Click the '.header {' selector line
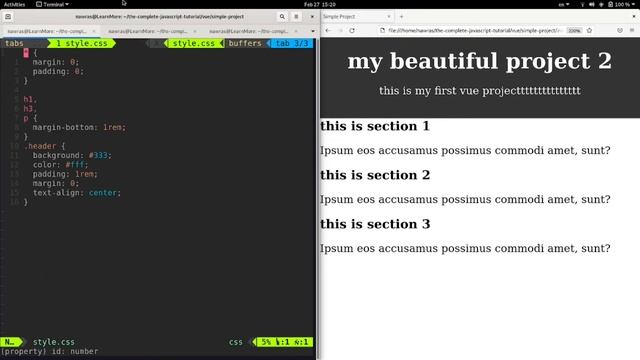The width and height of the screenshot is (640, 360). pyautogui.click(x=44, y=146)
